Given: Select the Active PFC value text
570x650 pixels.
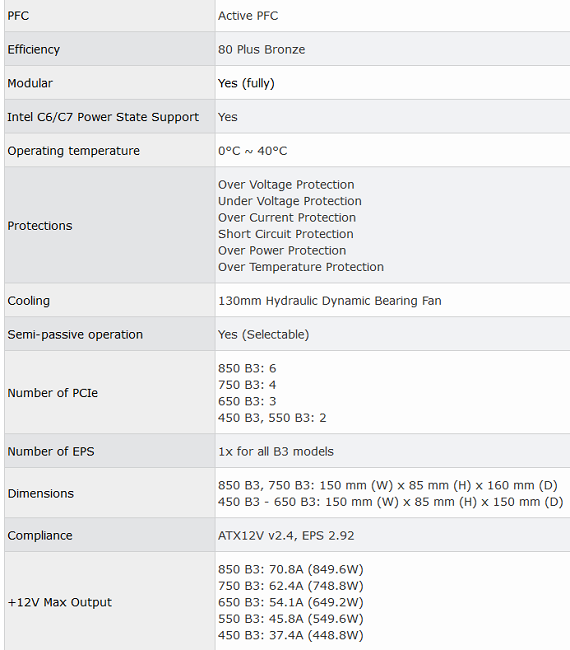Looking at the screenshot, I should click(248, 16).
